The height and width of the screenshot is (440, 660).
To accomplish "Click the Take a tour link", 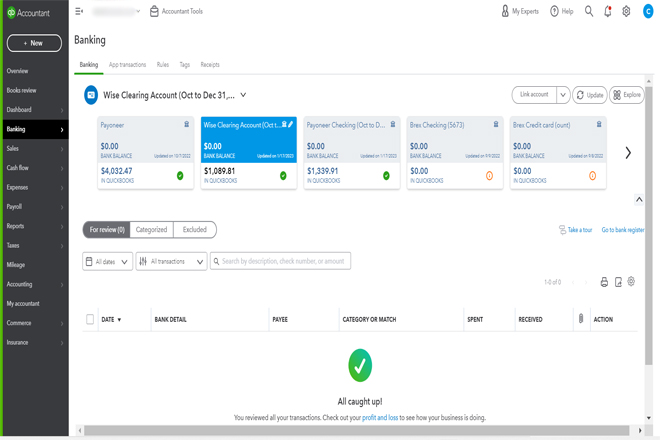I will pyautogui.click(x=575, y=230).
